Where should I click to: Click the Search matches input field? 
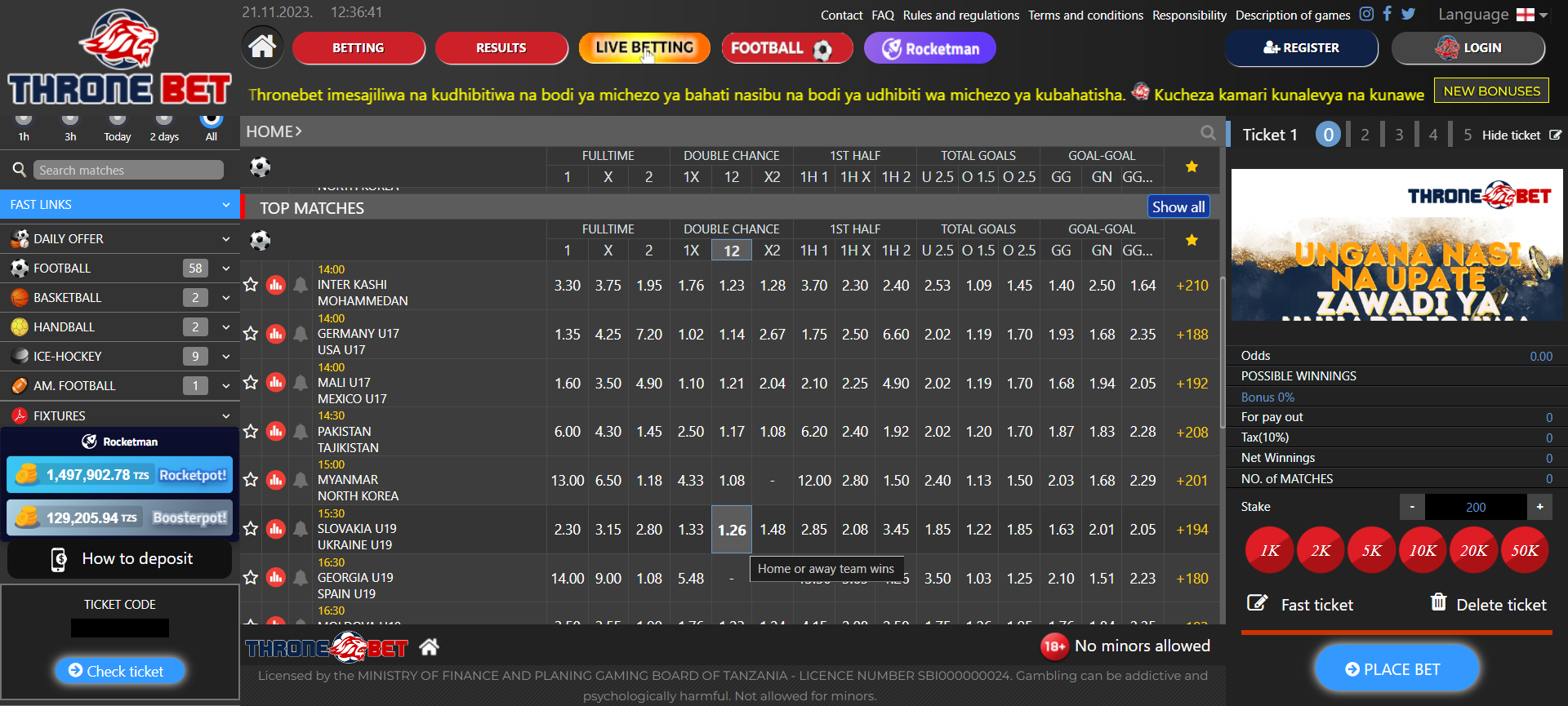(128, 170)
